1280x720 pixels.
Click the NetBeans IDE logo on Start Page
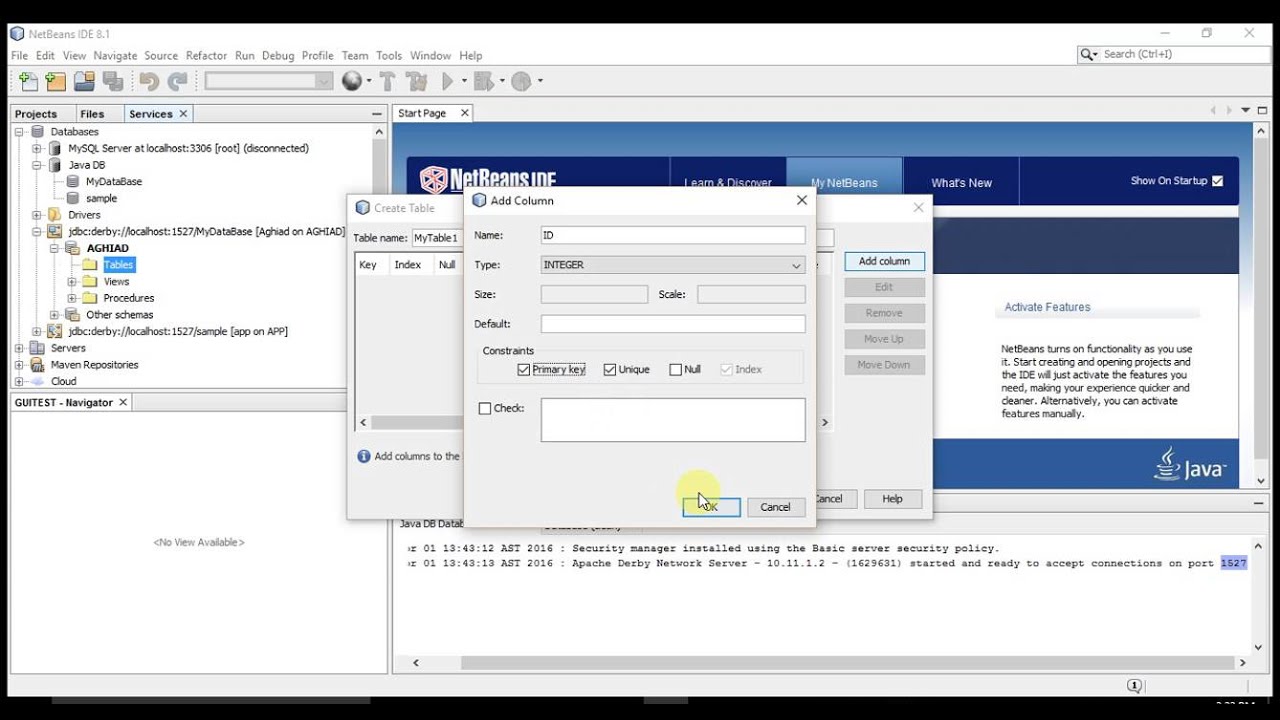pyautogui.click(x=487, y=180)
